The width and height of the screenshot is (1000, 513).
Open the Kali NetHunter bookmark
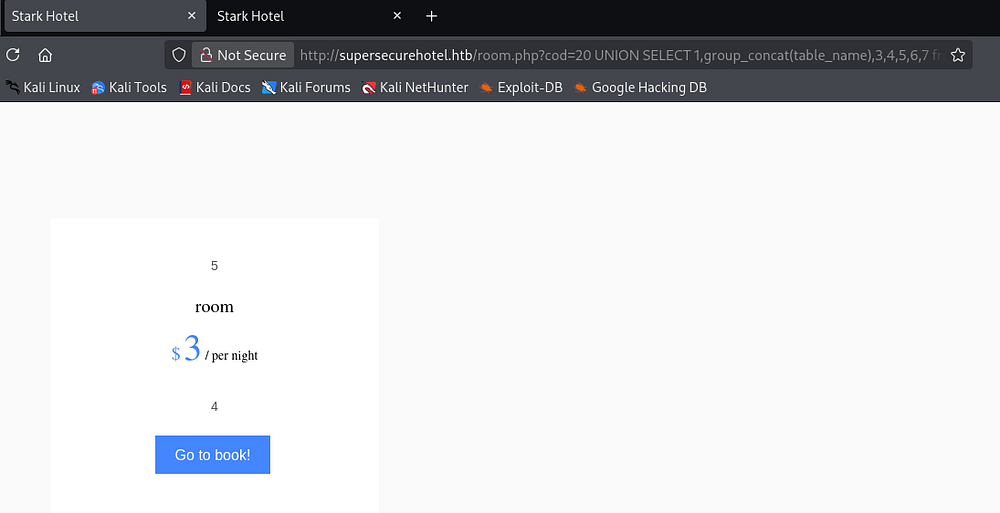pos(415,87)
